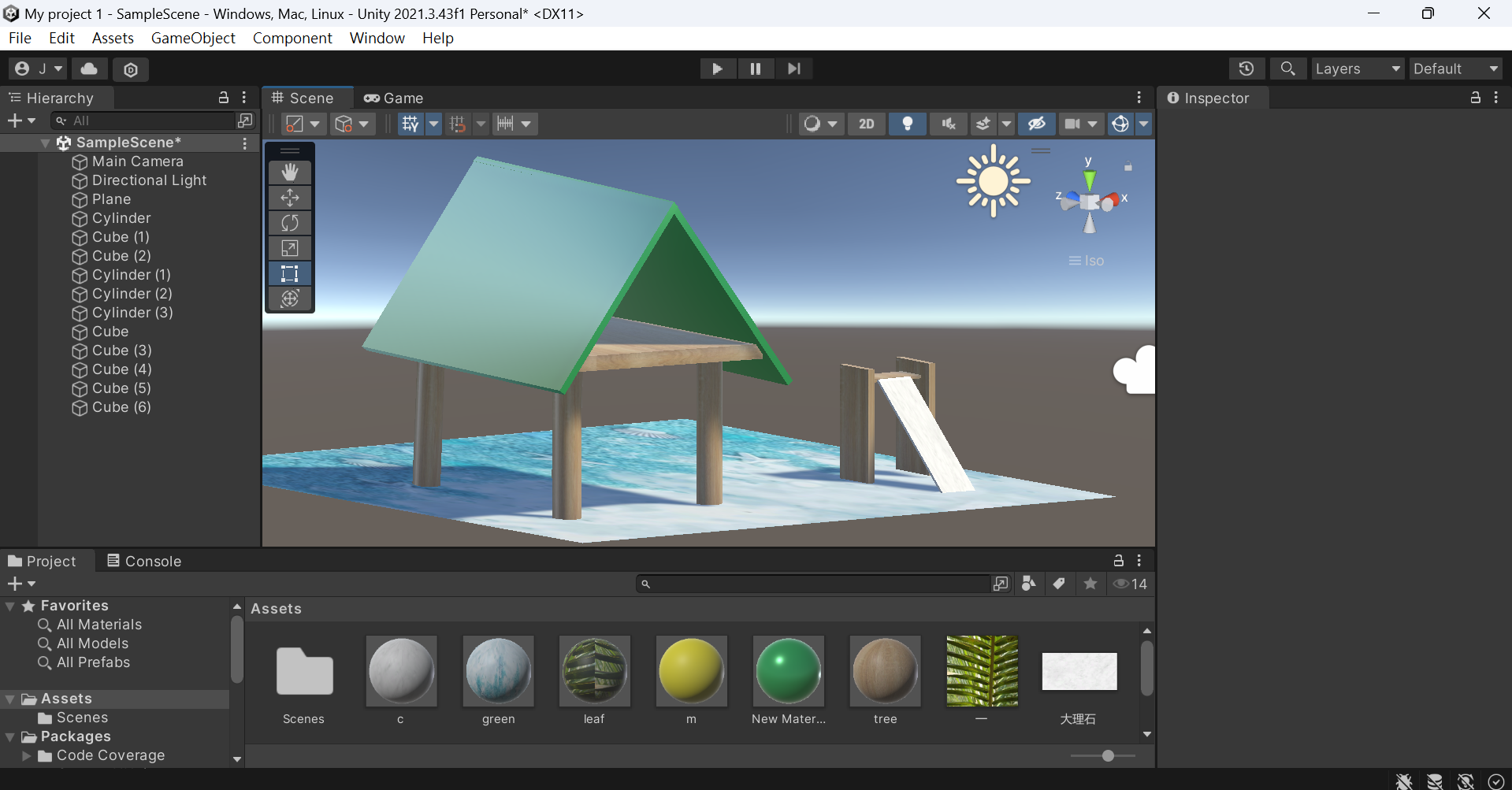Screen dimensions: 1512x790
Task: Open the Layers dropdown
Action: [x=1358, y=69]
